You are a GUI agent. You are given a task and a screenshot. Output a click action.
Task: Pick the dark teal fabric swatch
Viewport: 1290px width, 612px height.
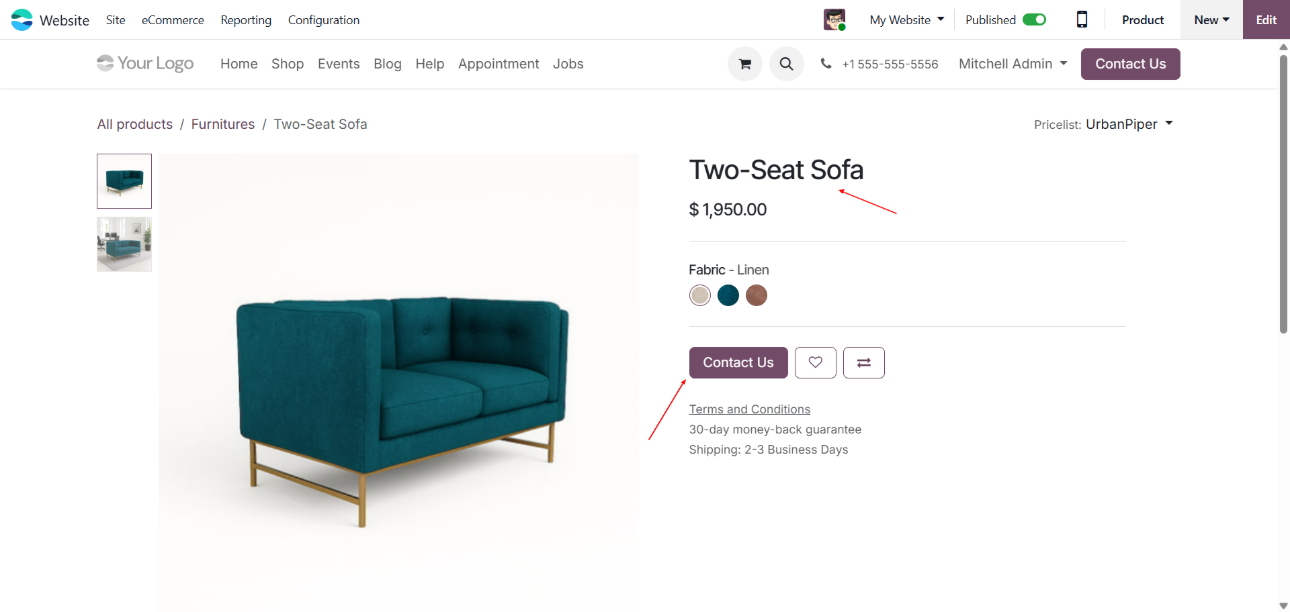point(728,295)
